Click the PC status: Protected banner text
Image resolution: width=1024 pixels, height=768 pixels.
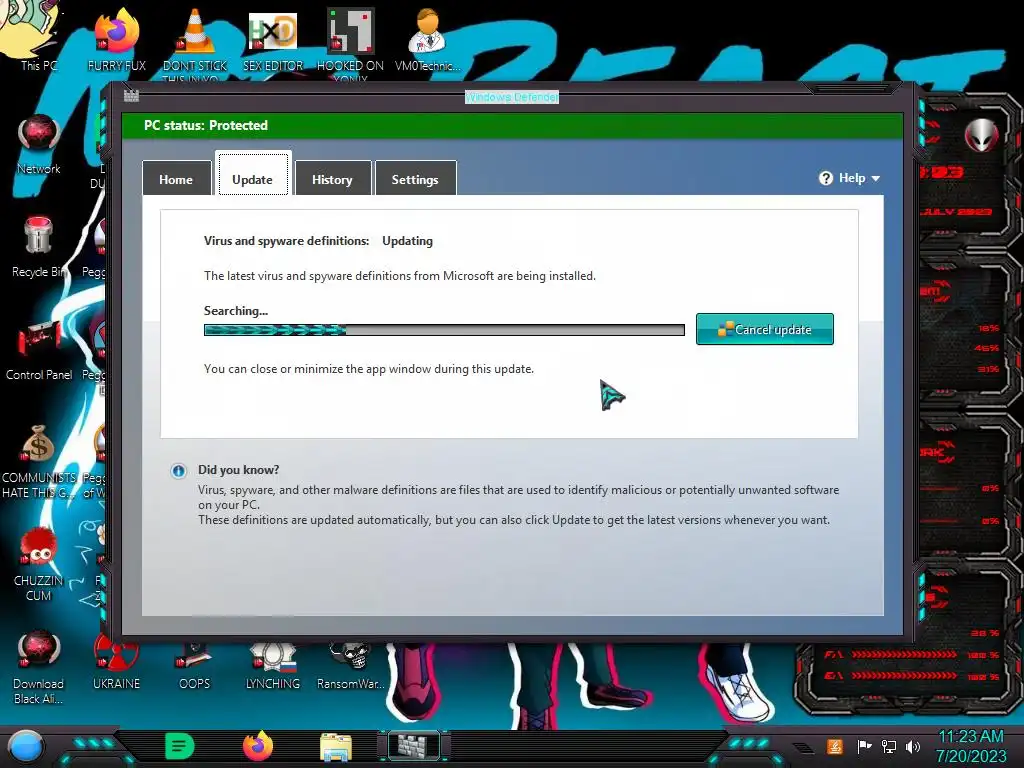point(206,125)
